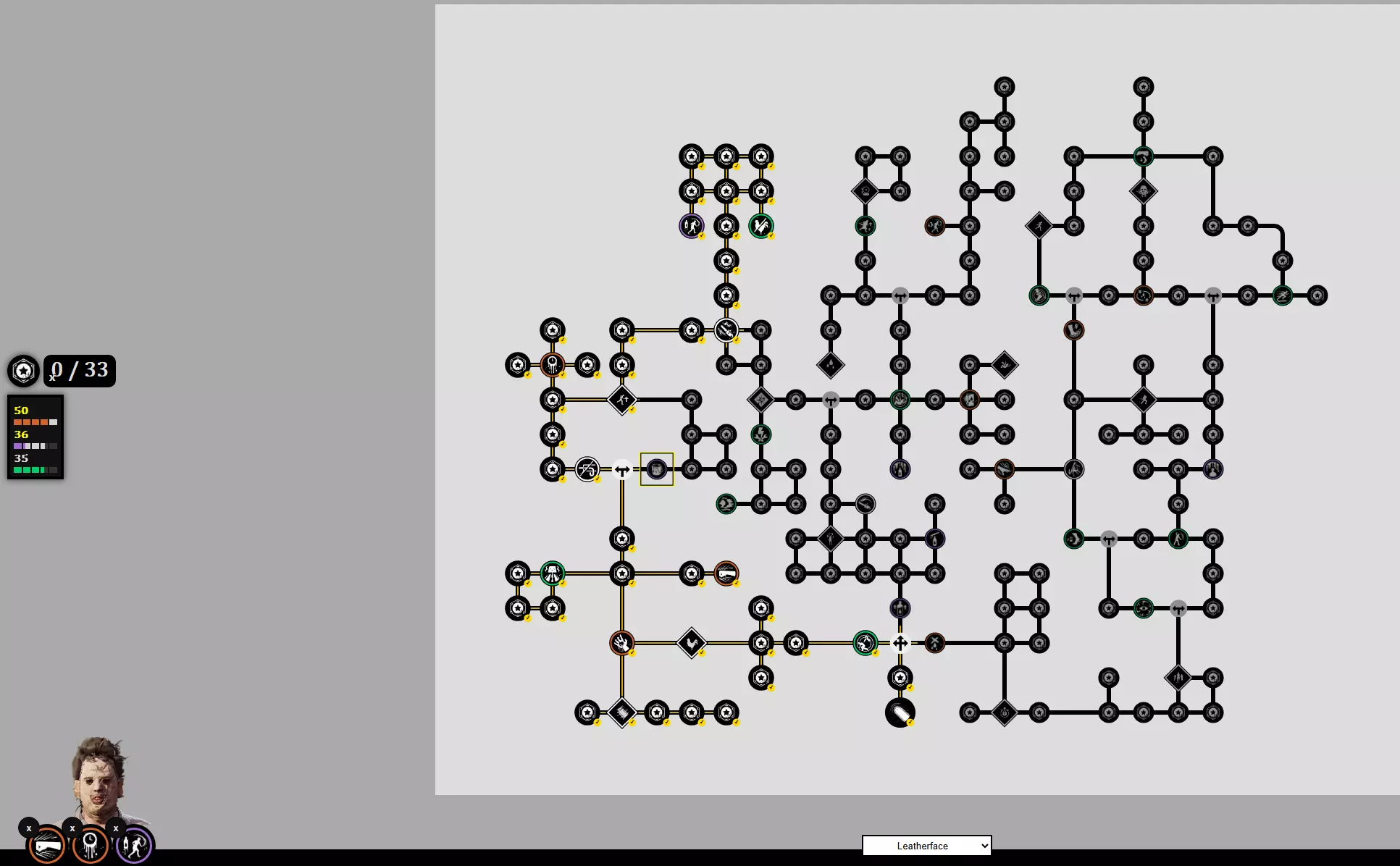Select the bloody hand perk node
Image resolution: width=1400 pixels, height=866 pixels.
(621, 643)
